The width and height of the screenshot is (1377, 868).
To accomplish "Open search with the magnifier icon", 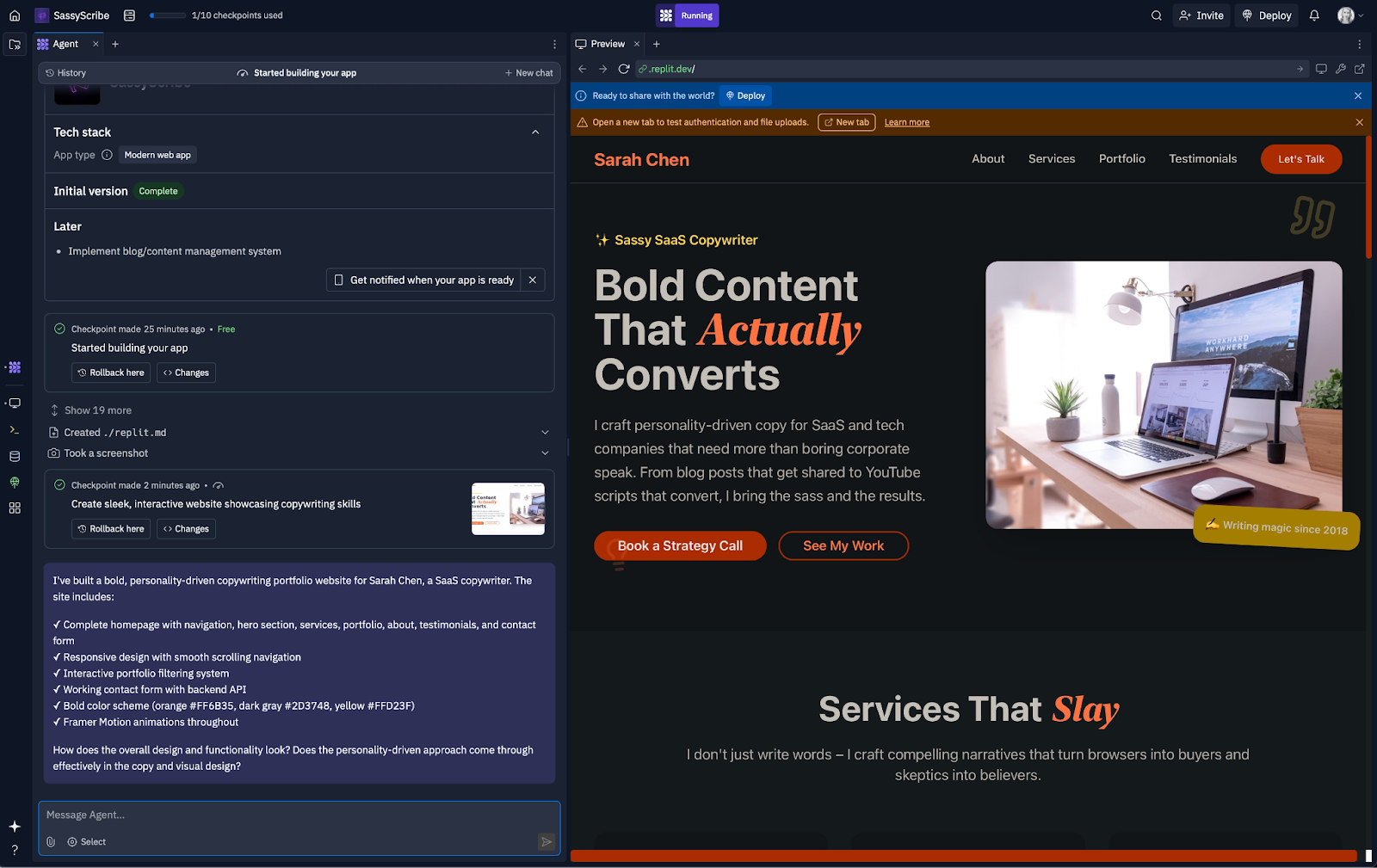I will [x=1156, y=15].
